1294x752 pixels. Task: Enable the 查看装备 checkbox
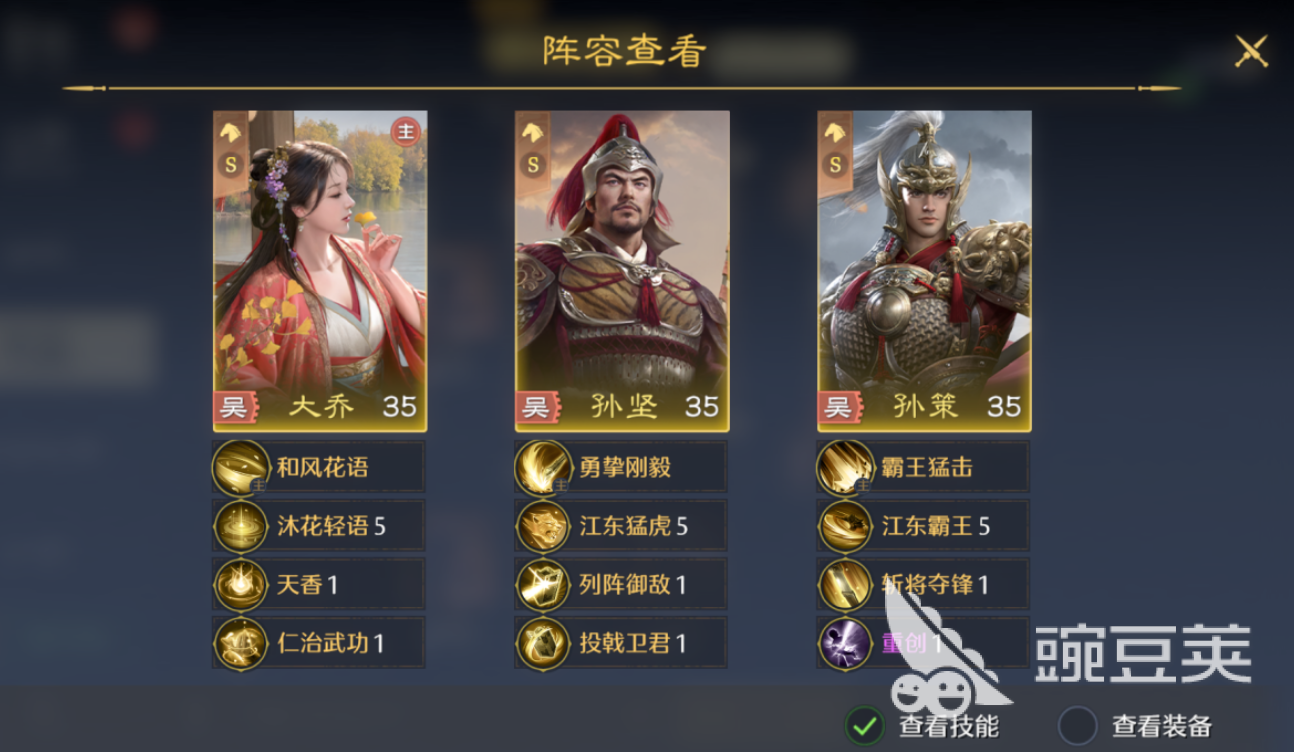point(1077,725)
